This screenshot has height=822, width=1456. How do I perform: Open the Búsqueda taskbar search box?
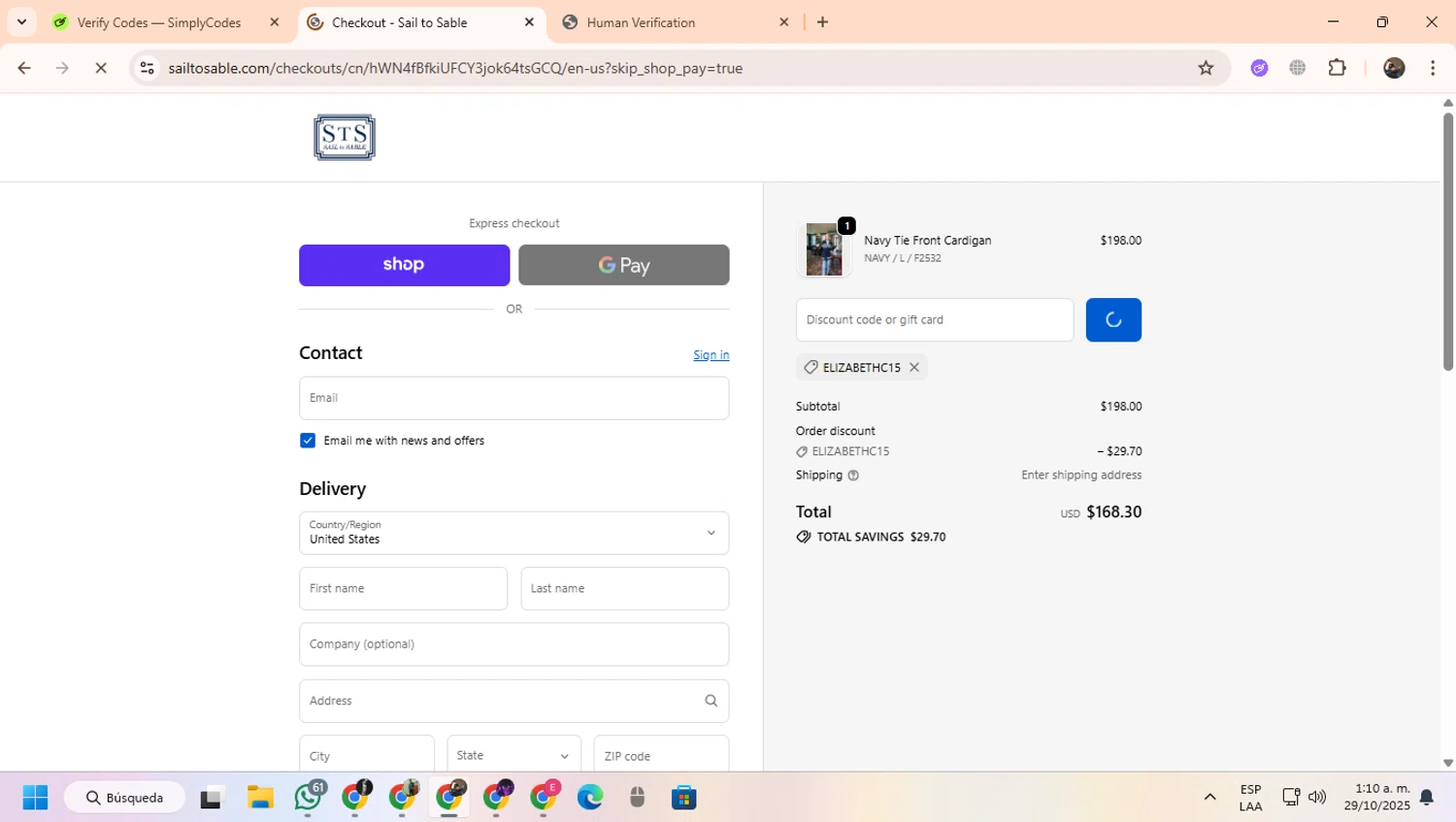pyautogui.click(x=124, y=798)
